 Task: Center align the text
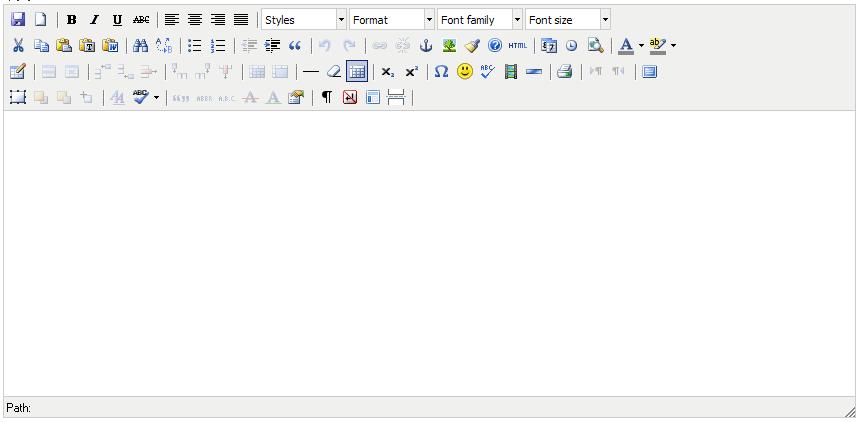(x=195, y=20)
